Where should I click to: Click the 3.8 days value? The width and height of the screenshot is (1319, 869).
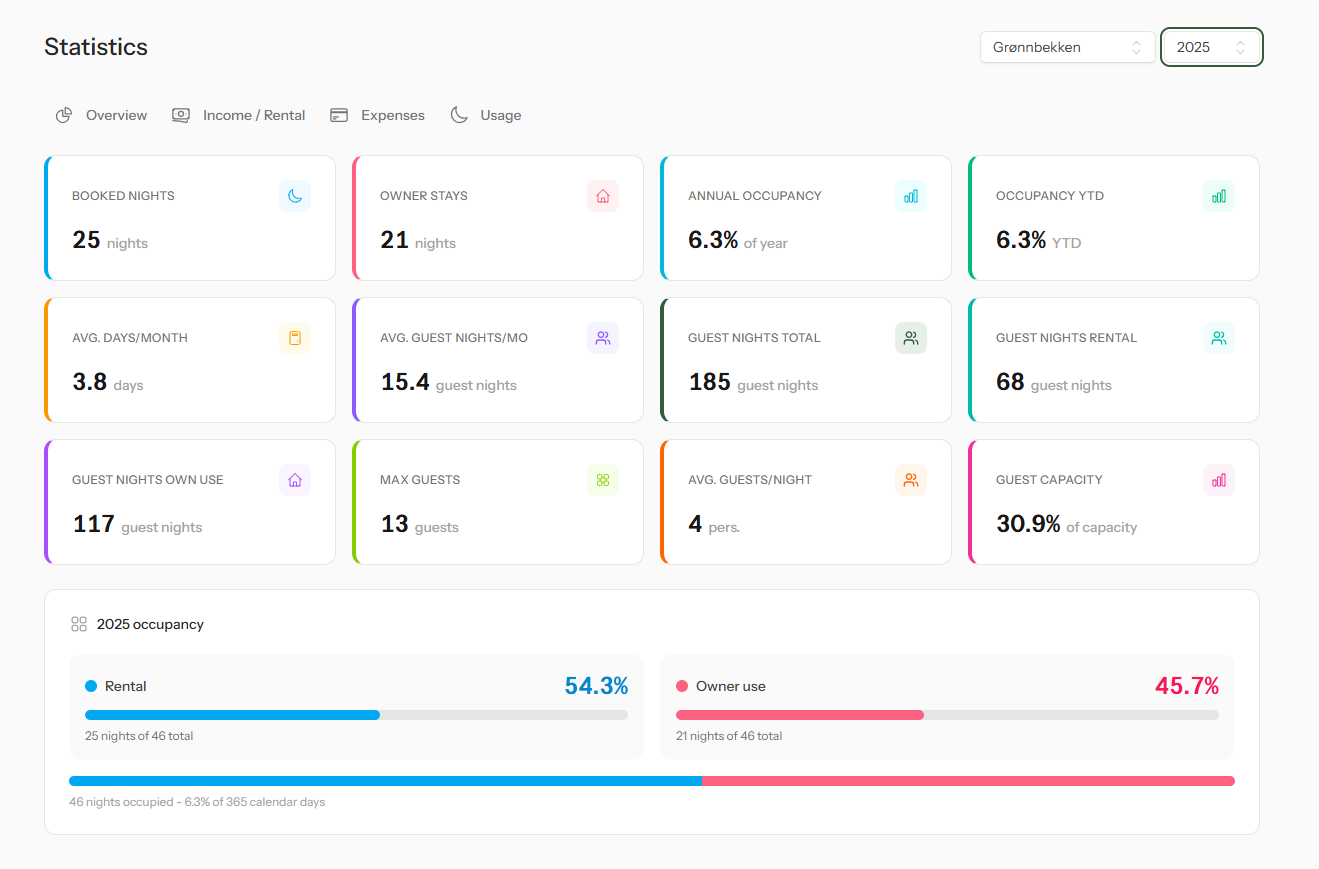click(x=89, y=382)
